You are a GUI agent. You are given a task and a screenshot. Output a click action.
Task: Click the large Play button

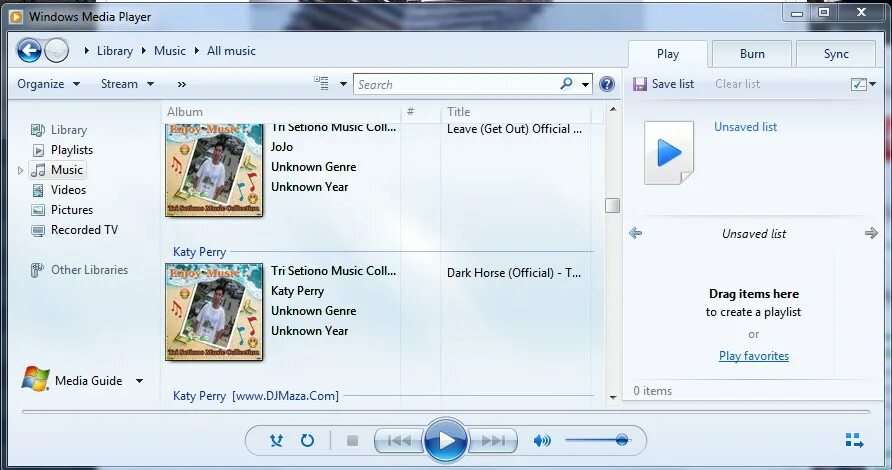(446, 440)
